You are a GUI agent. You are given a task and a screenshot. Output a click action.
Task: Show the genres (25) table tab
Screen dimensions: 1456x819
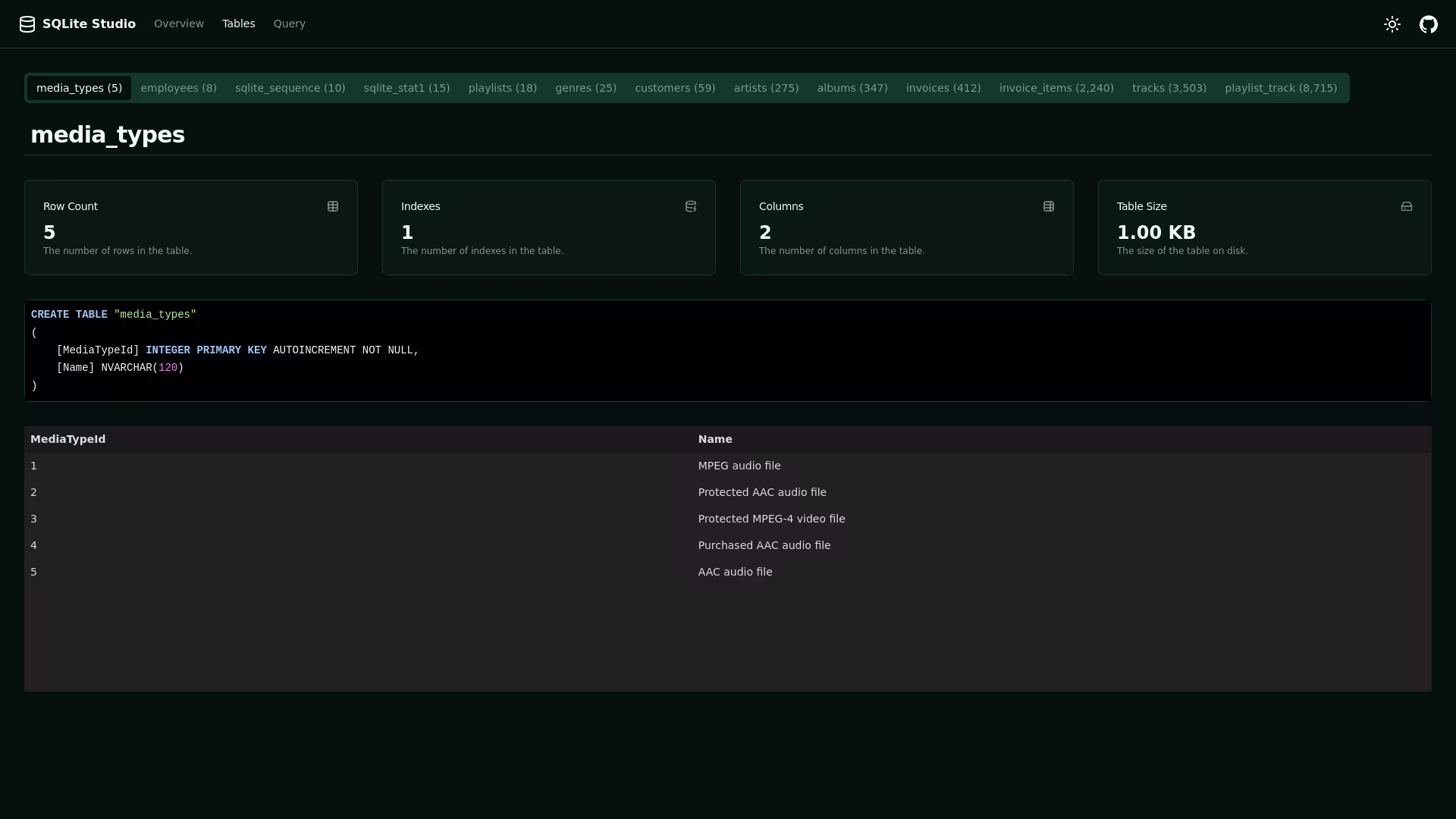(x=586, y=88)
